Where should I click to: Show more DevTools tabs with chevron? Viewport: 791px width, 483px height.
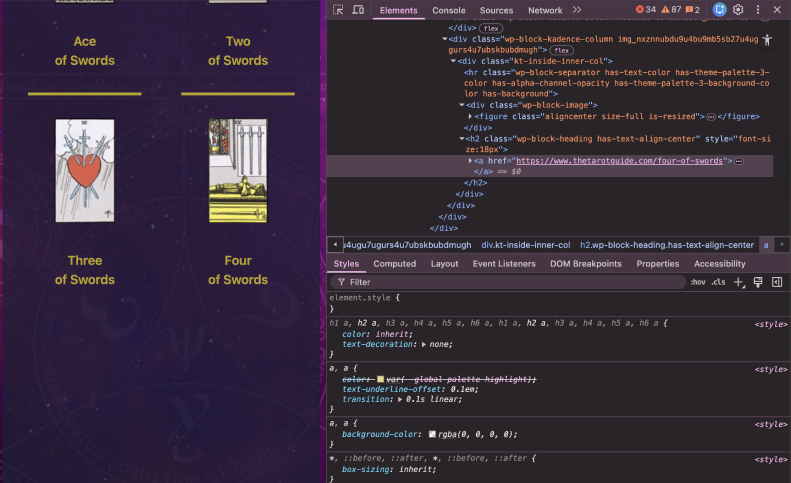[577, 10]
